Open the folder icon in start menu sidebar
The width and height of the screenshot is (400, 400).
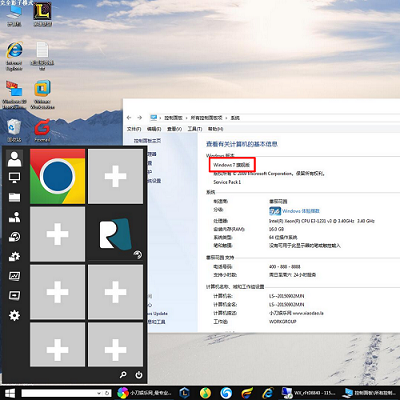[14, 197]
